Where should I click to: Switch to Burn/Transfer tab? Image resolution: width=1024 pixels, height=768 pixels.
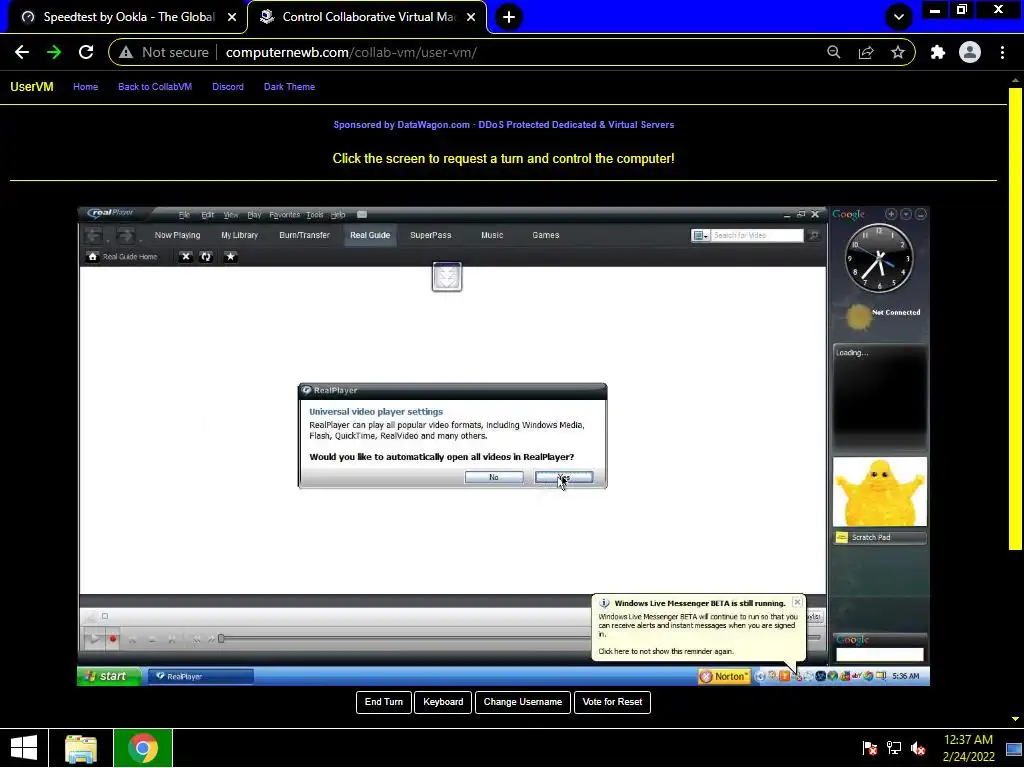coord(304,235)
